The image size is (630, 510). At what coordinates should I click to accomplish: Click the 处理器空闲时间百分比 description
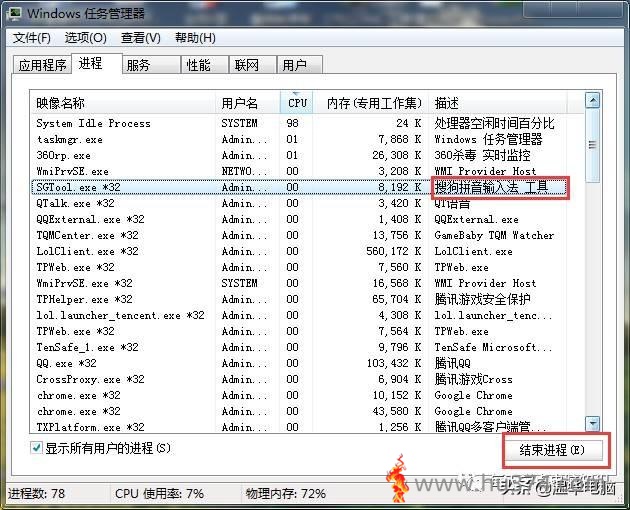(494, 123)
